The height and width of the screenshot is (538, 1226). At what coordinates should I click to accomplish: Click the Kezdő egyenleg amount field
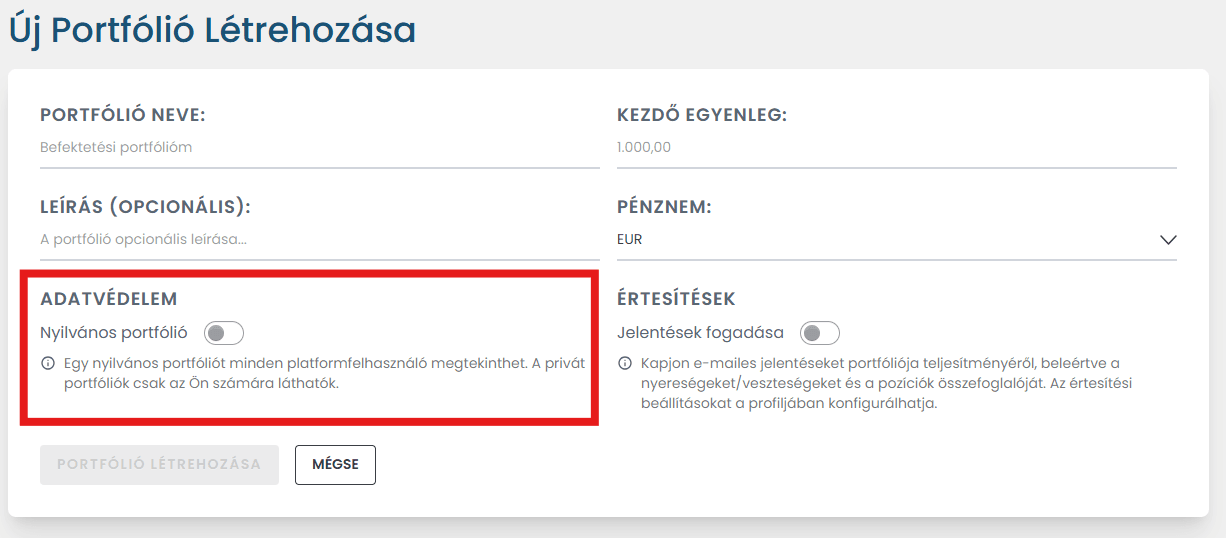896,147
